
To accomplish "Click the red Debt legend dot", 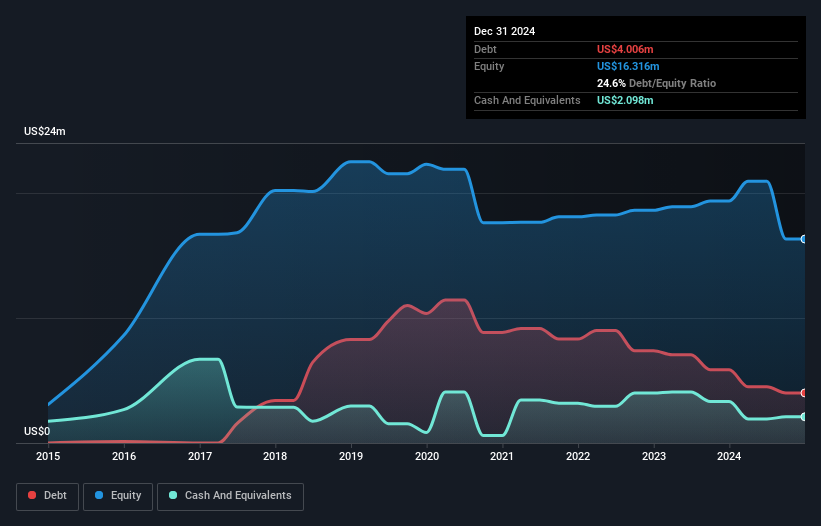I will pyautogui.click(x=32, y=495).
